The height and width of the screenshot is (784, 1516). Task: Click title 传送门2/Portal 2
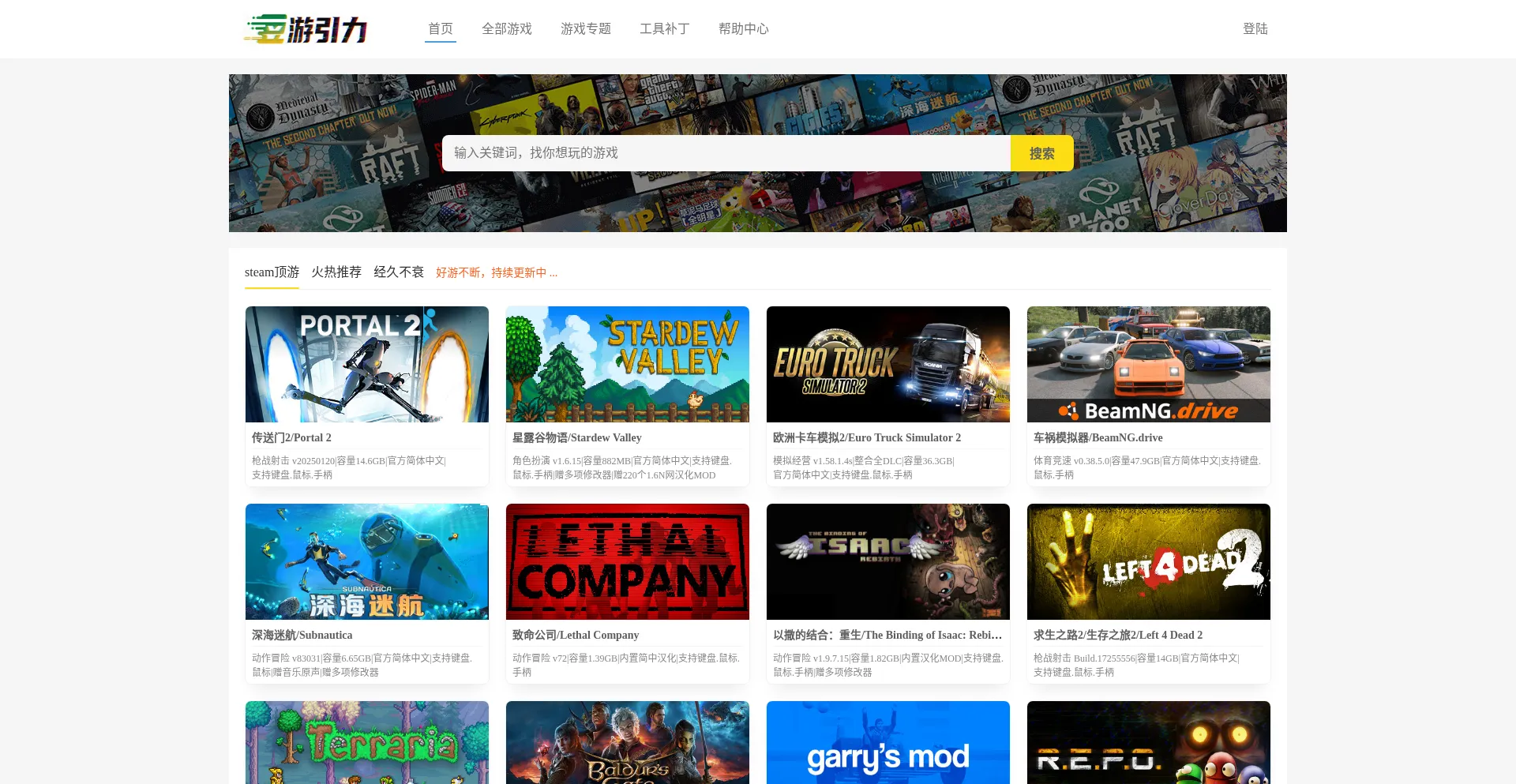pyautogui.click(x=291, y=437)
